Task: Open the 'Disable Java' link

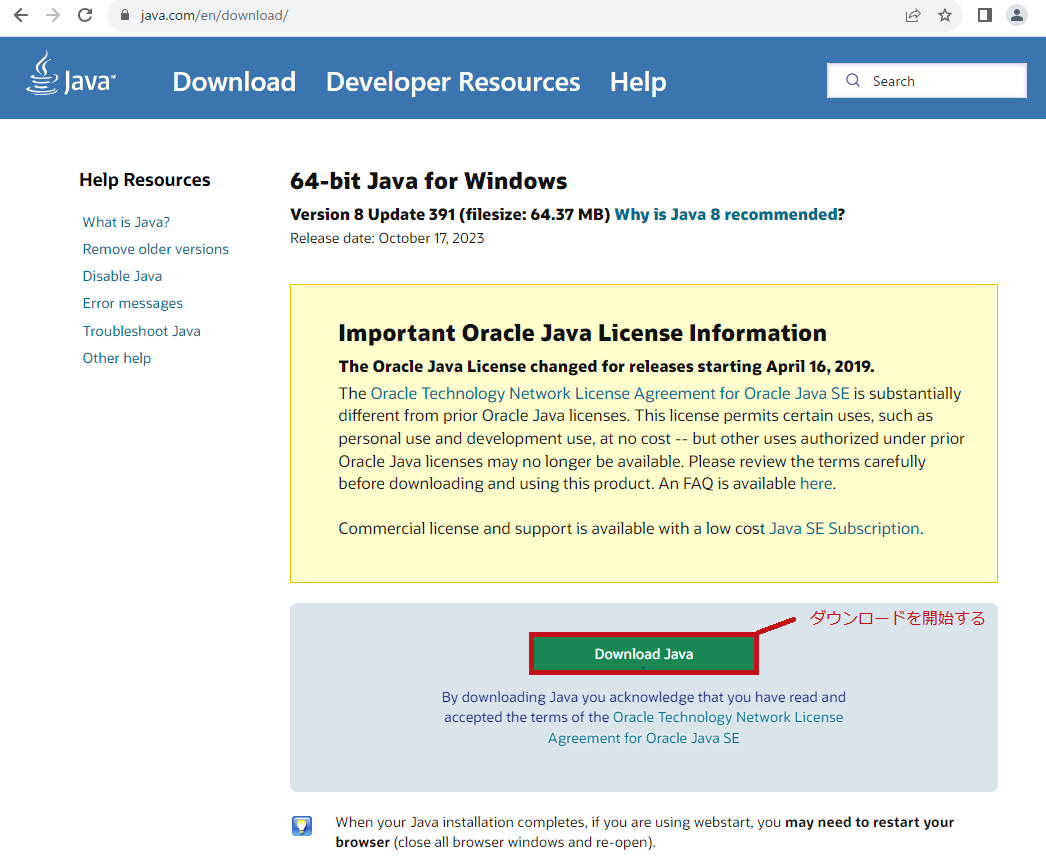Action: tap(122, 276)
